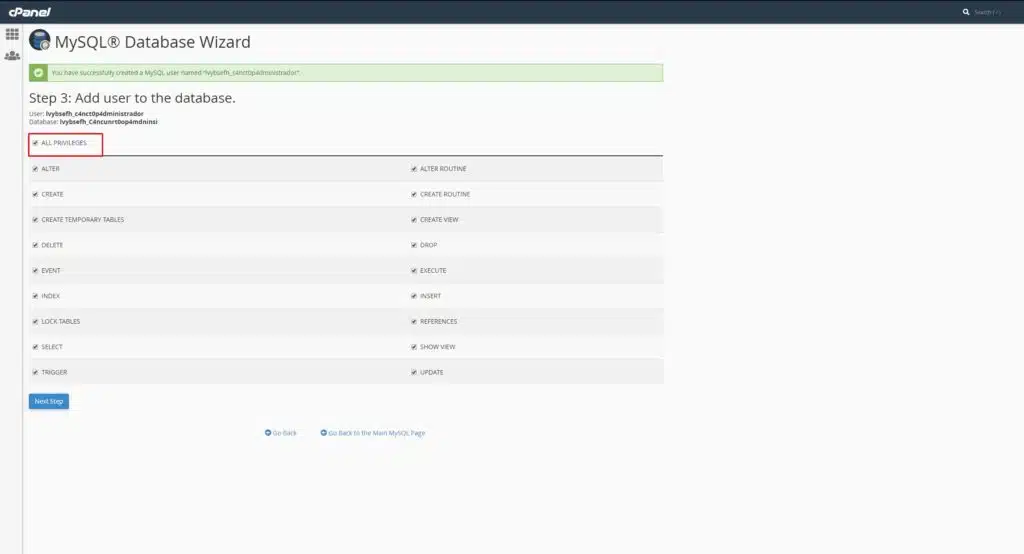Click the successfully created user message

click(x=176, y=73)
